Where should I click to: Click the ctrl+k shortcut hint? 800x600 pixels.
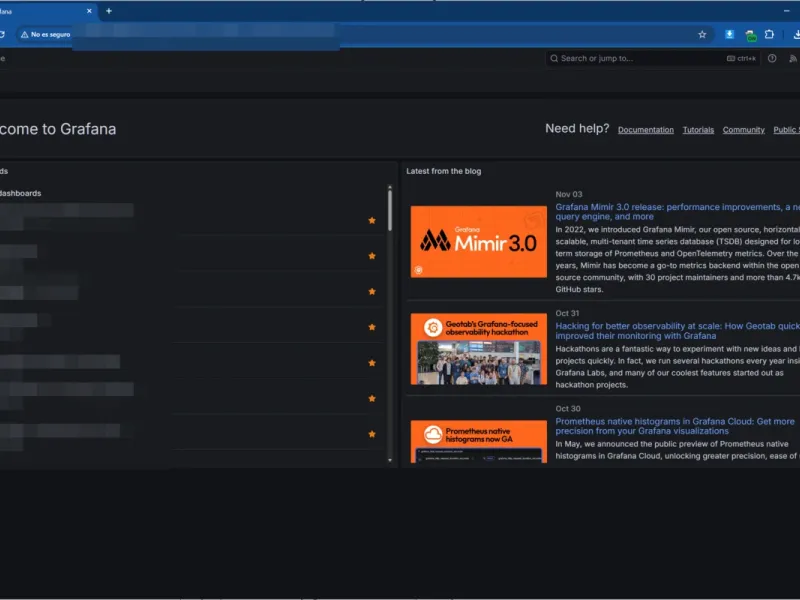coord(741,59)
